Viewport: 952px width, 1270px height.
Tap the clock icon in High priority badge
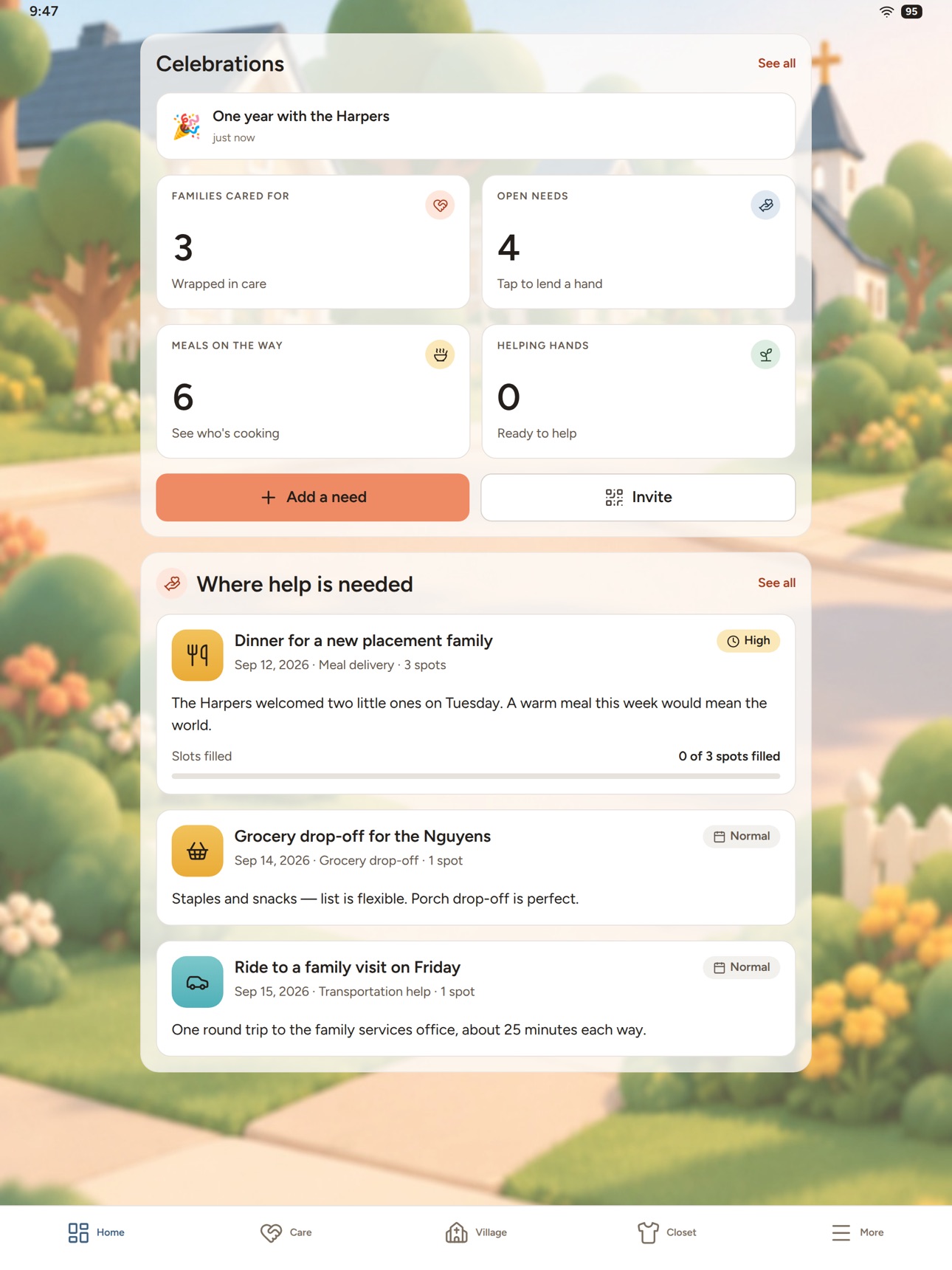733,642
